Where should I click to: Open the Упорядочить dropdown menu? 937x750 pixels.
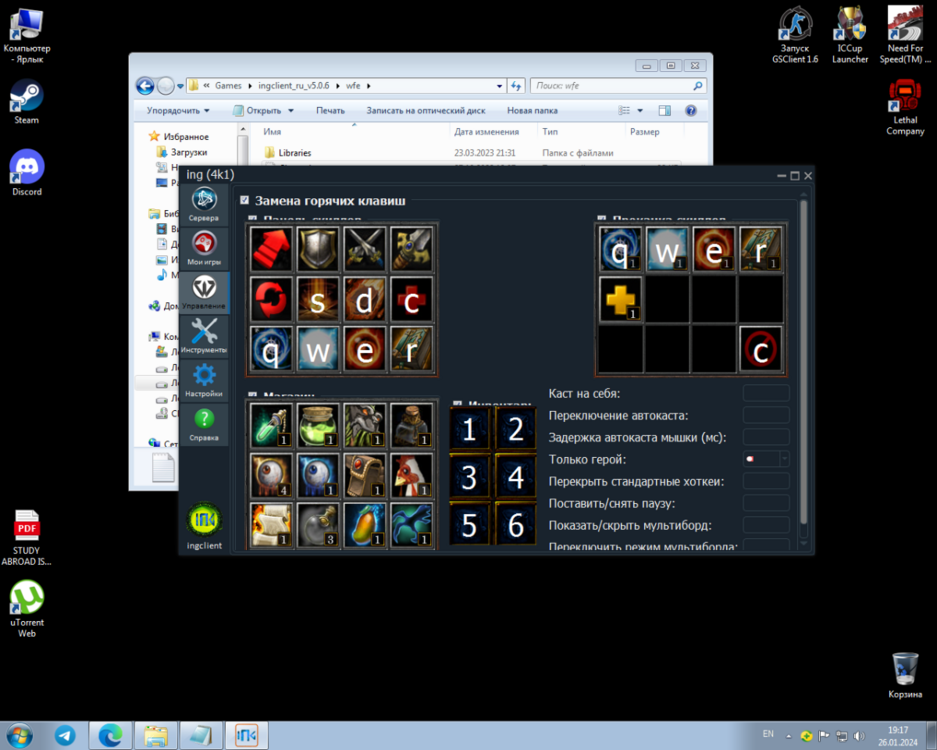(x=178, y=111)
